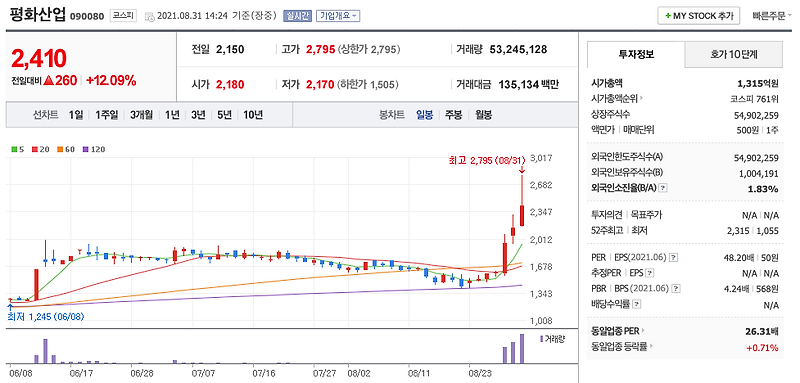Click the tallest volume bar on 08/31
The width and height of the screenshot is (800, 383).
tap(522, 349)
